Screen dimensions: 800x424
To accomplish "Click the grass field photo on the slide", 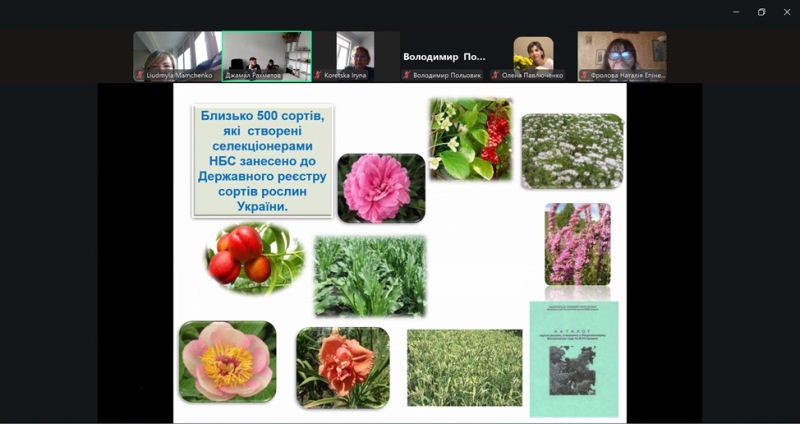I will [465, 368].
